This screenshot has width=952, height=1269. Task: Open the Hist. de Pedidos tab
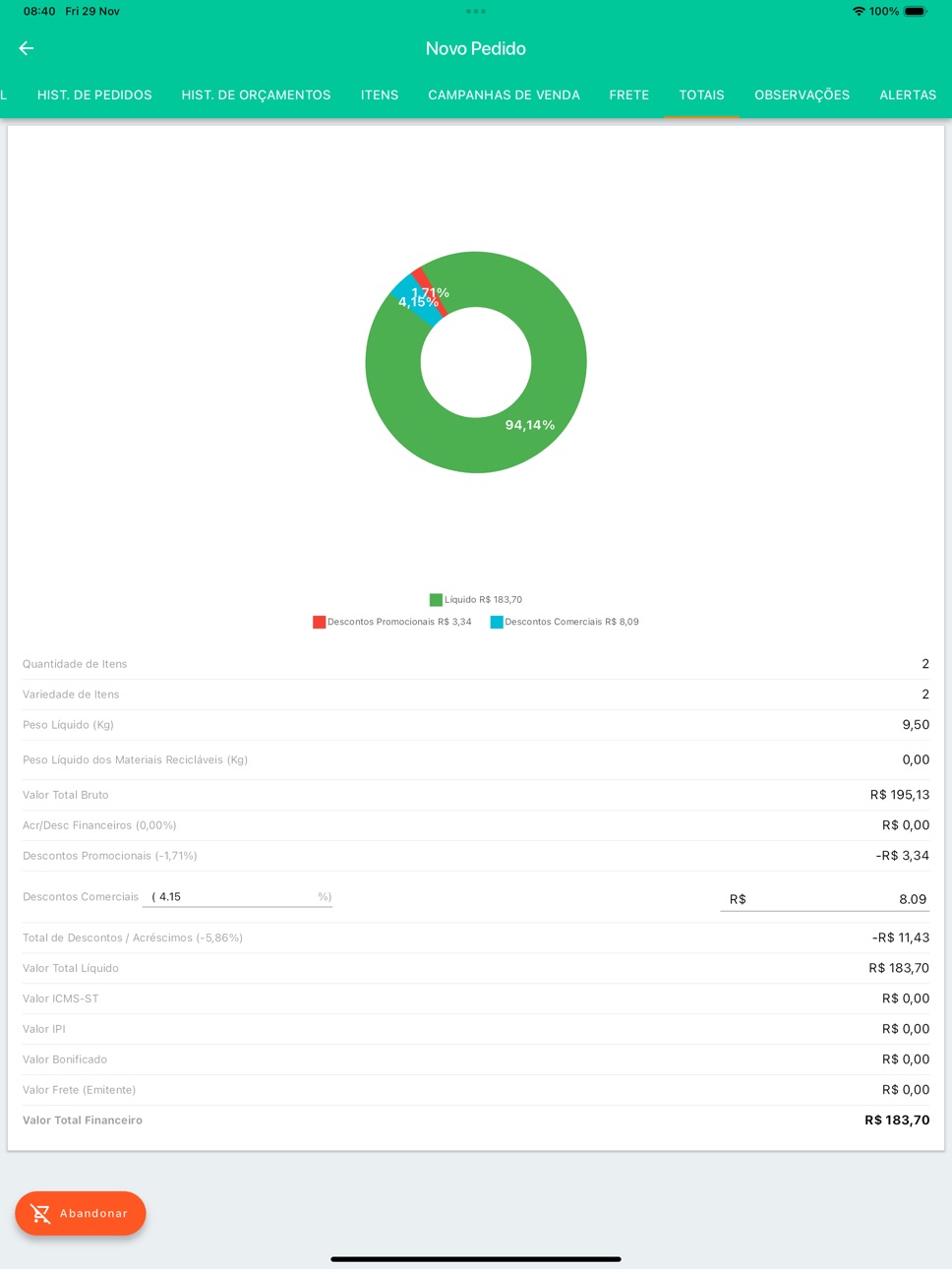pyautogui.click(x=94, y=95)
